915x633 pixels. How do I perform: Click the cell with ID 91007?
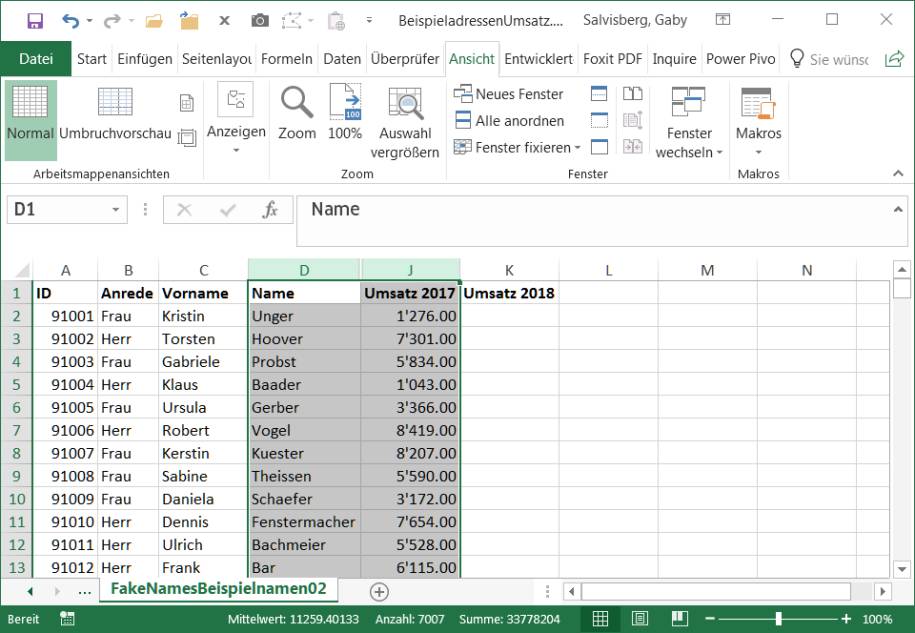pyautogui.click(x=65, y=453)
